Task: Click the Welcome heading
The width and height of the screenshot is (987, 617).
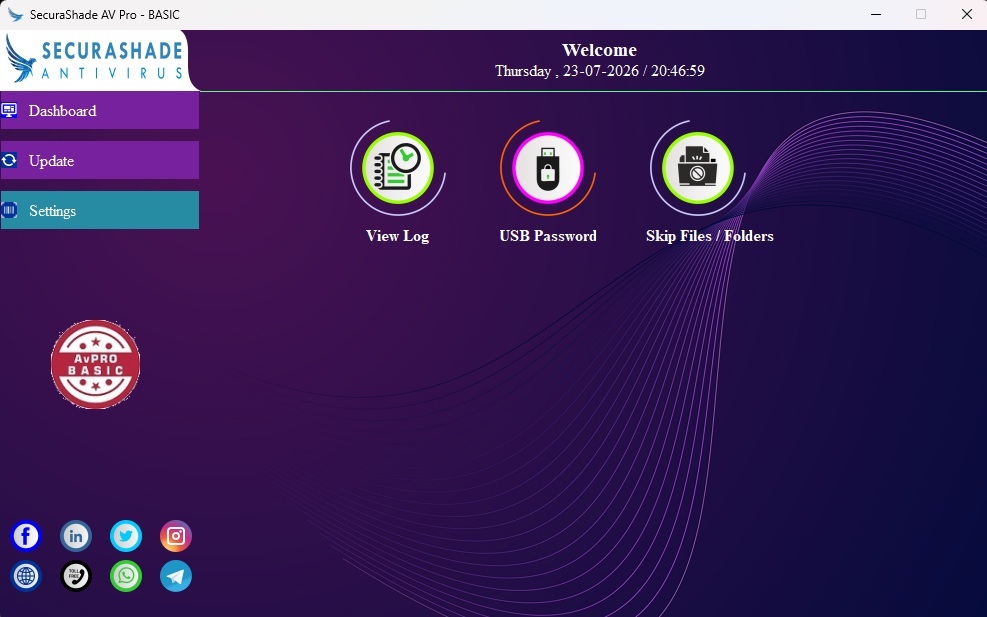Action: [599, 50]
